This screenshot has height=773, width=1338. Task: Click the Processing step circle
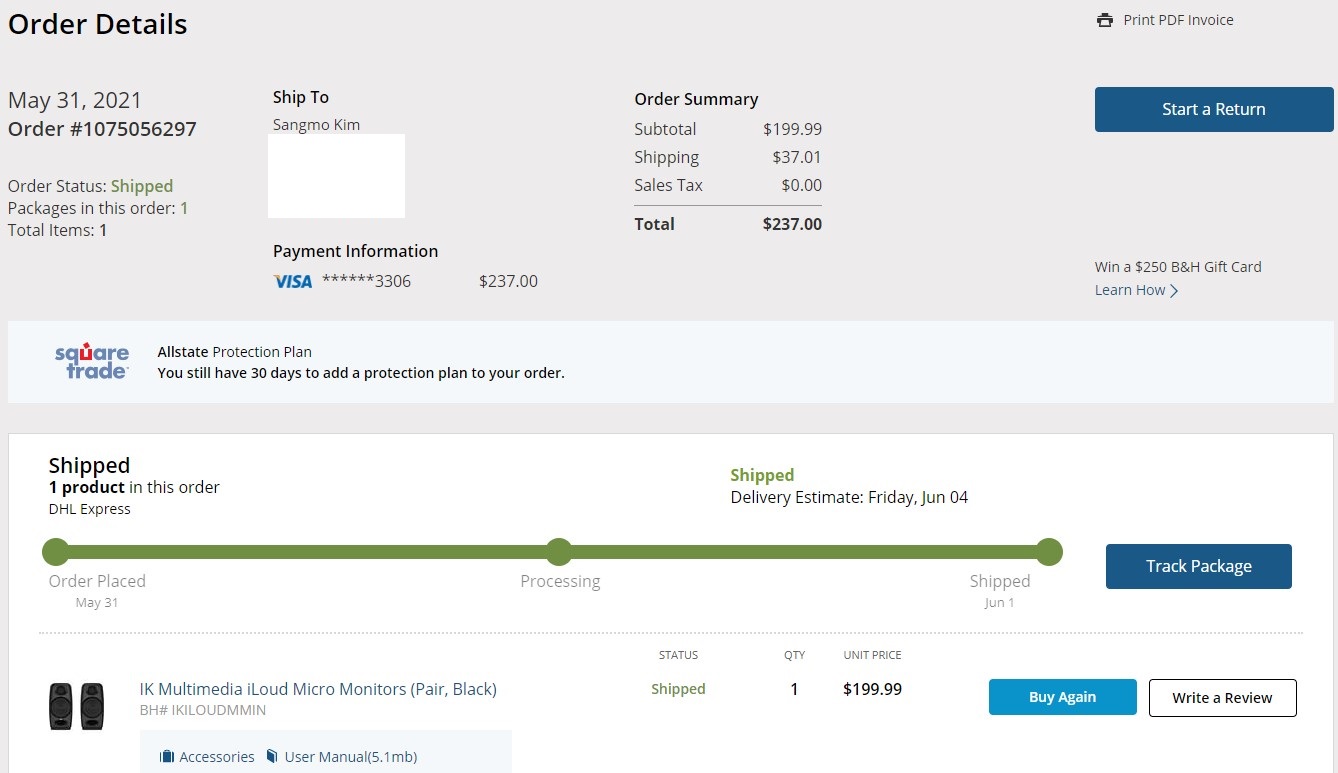point(559,552)
